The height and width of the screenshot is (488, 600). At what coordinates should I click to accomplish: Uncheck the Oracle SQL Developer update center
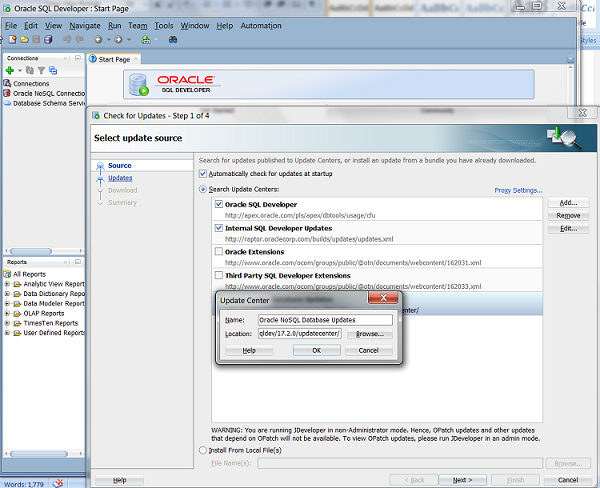(218, 204)
